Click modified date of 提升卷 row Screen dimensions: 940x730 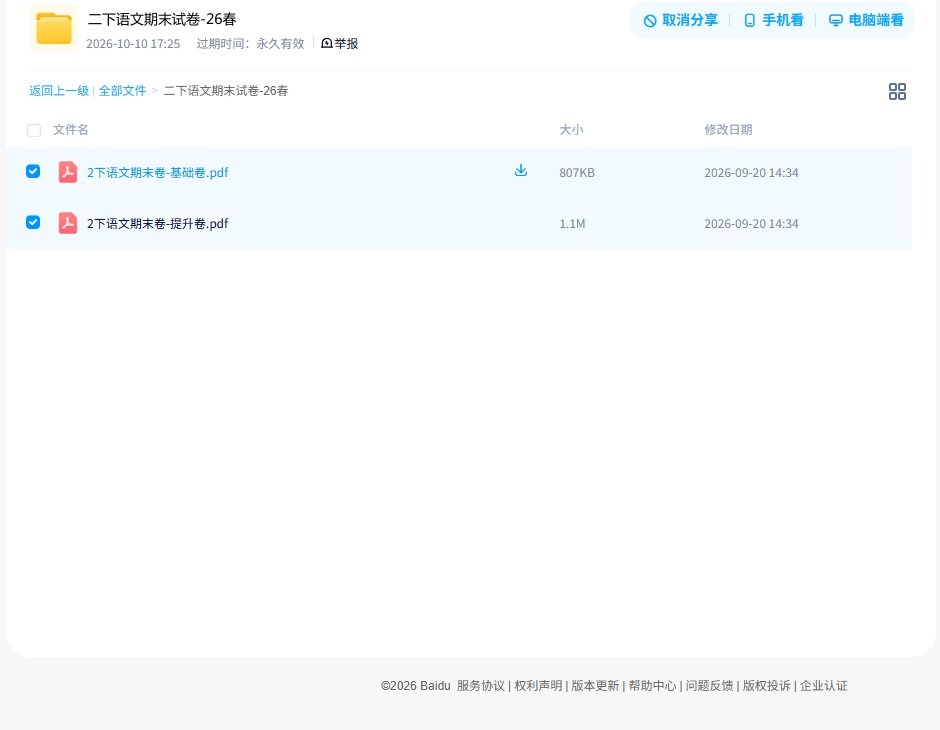pos(751,224)
